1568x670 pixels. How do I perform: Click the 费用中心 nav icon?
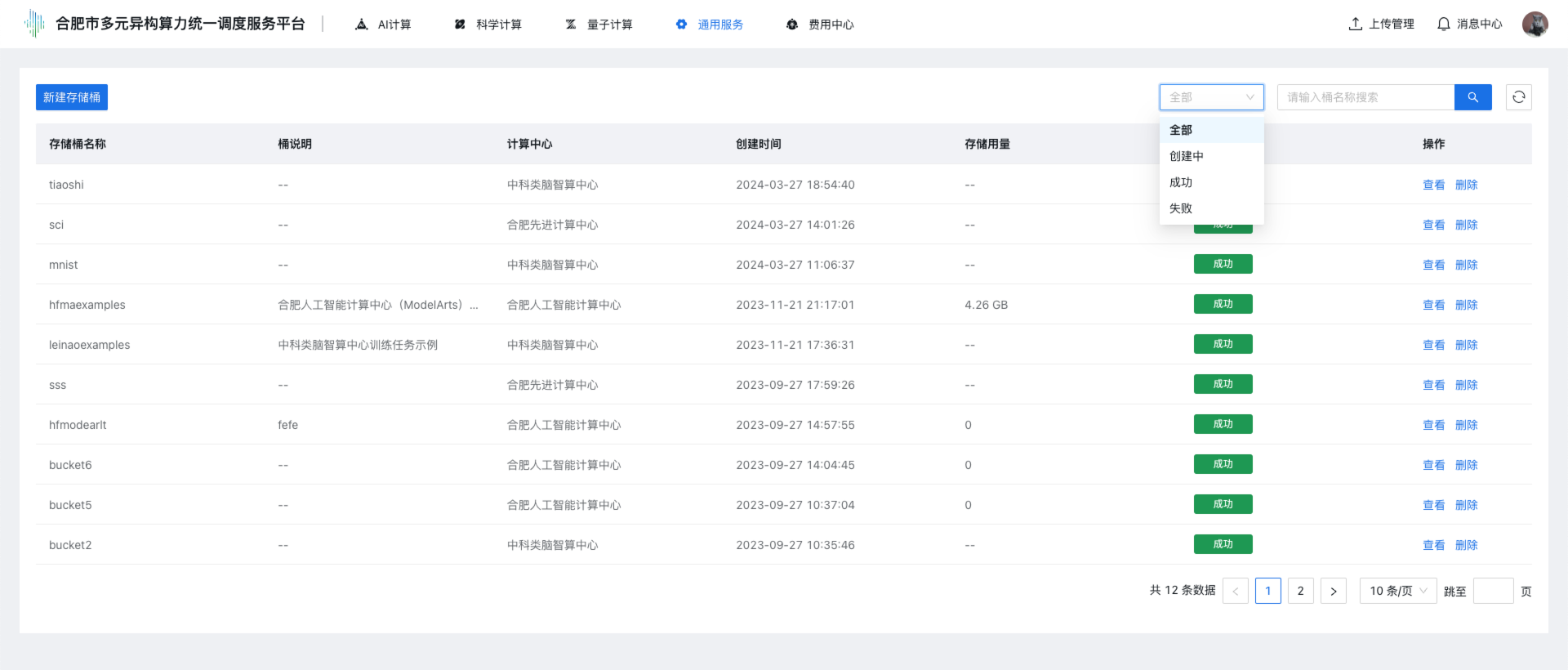pos(791,25)
